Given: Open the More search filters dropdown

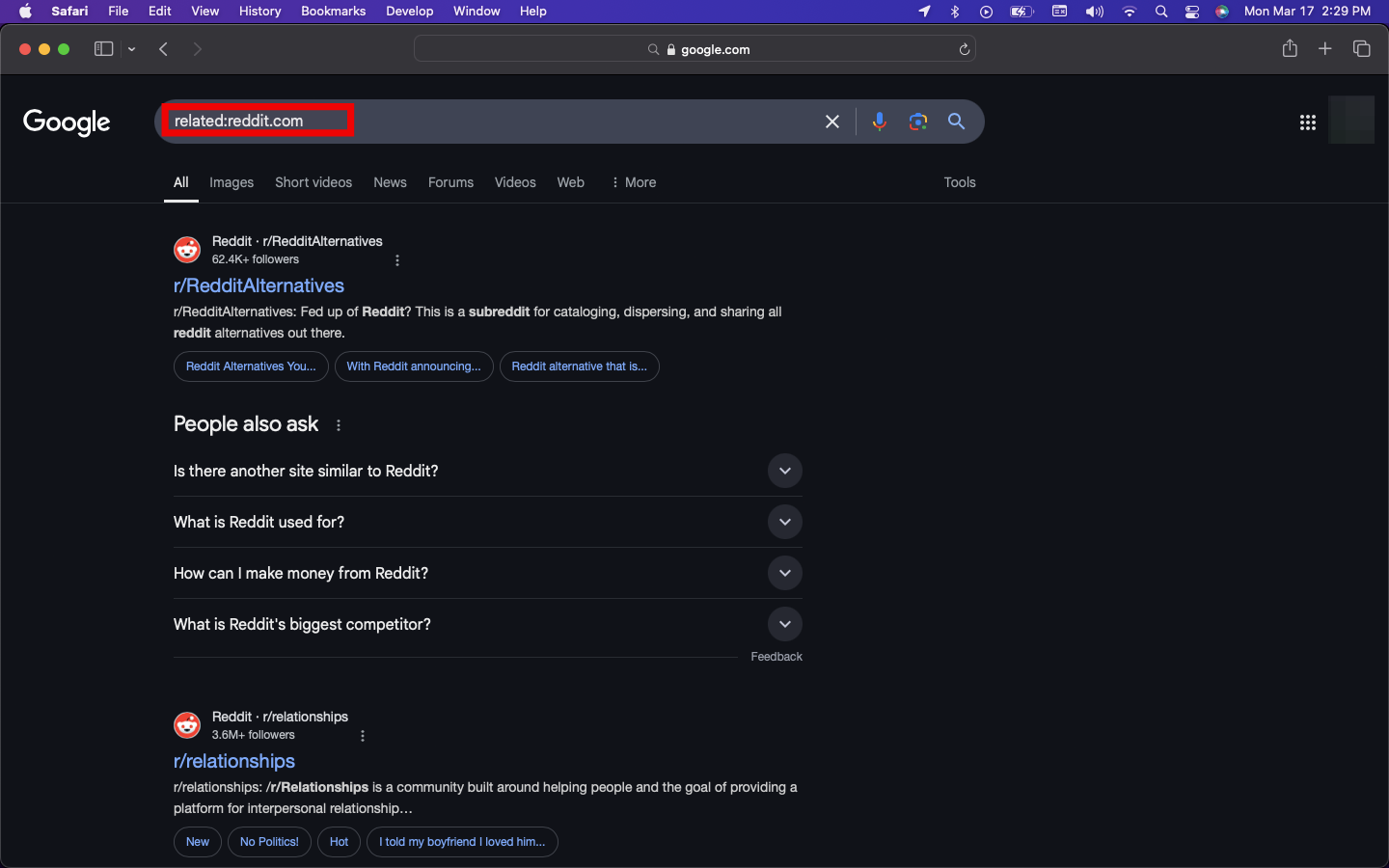Looking at the screenshot, I should click(x=634, y=182).
